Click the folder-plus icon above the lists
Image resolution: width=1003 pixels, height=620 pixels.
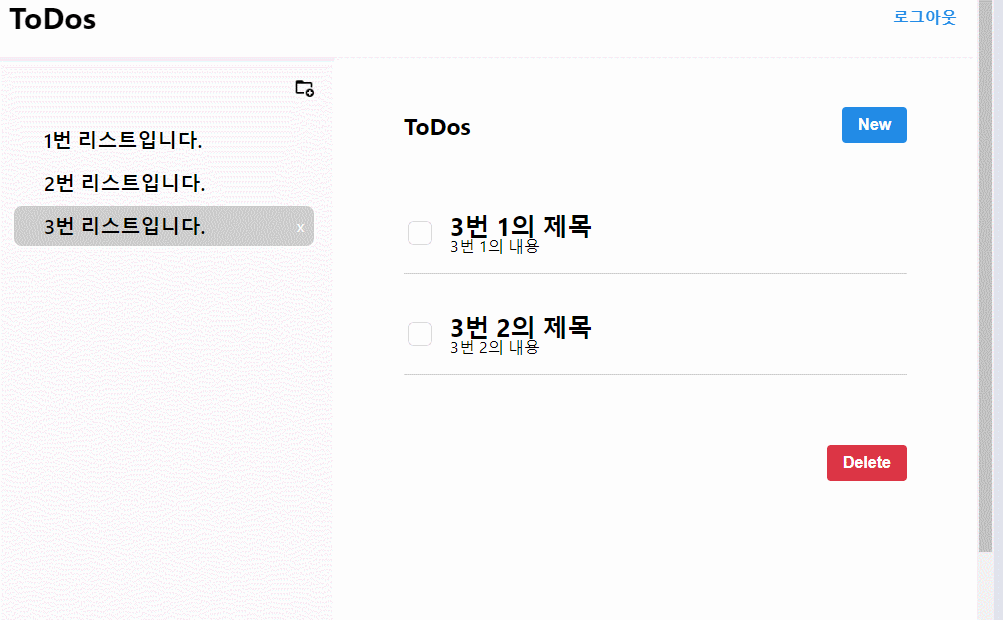(305, 89)
